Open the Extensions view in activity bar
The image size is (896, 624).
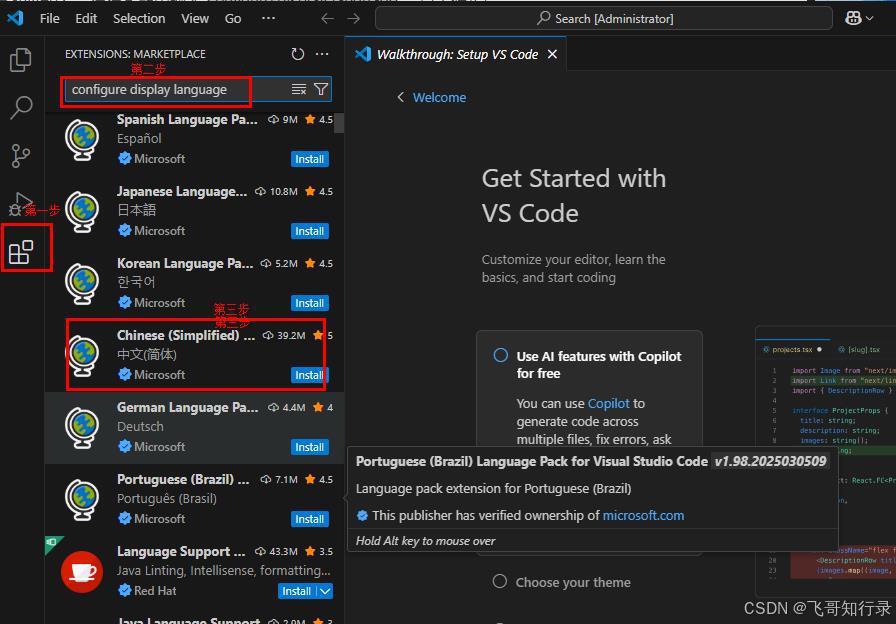pos(21,252)
